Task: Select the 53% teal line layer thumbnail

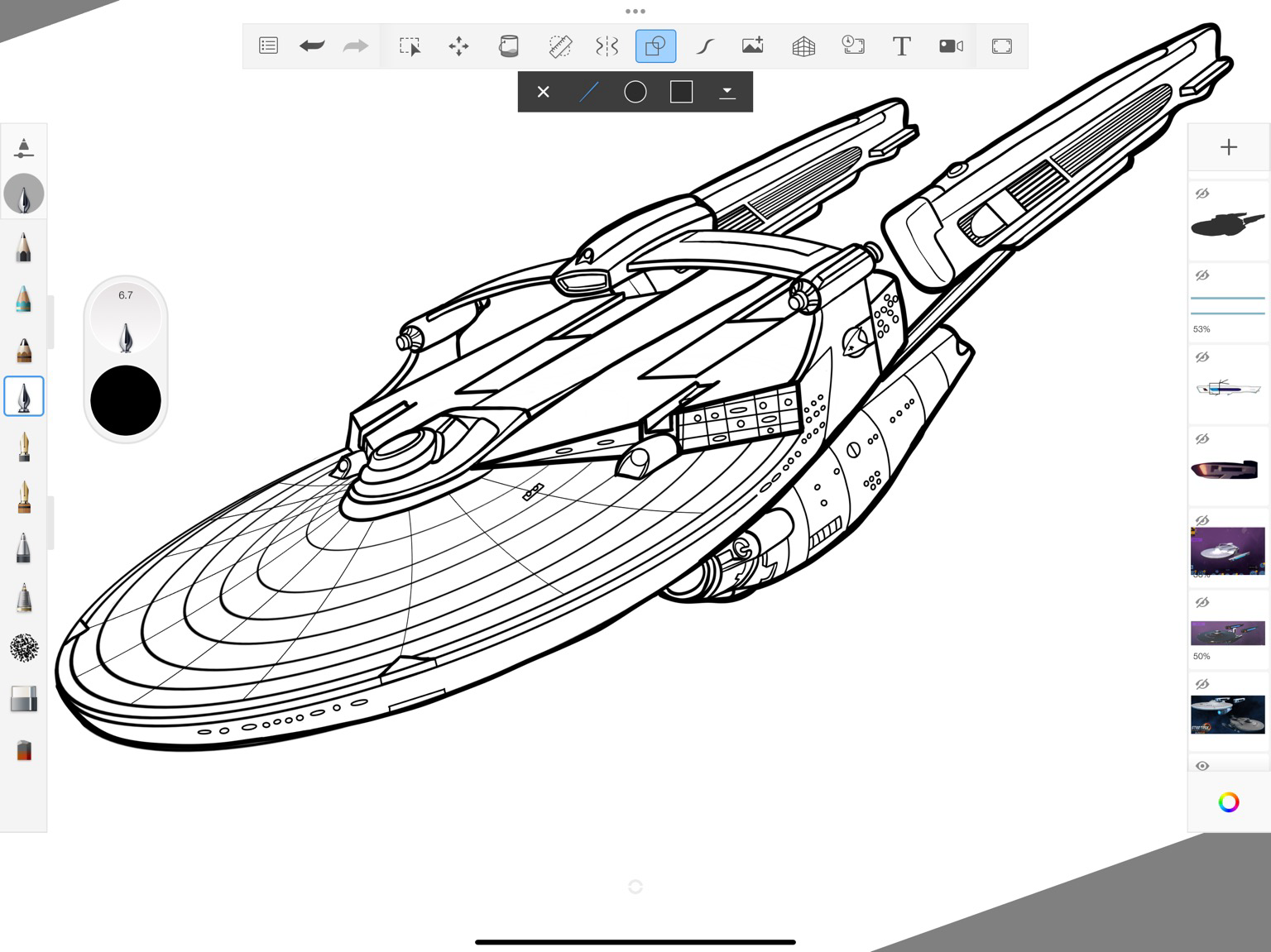Action: click(1228, 305)
